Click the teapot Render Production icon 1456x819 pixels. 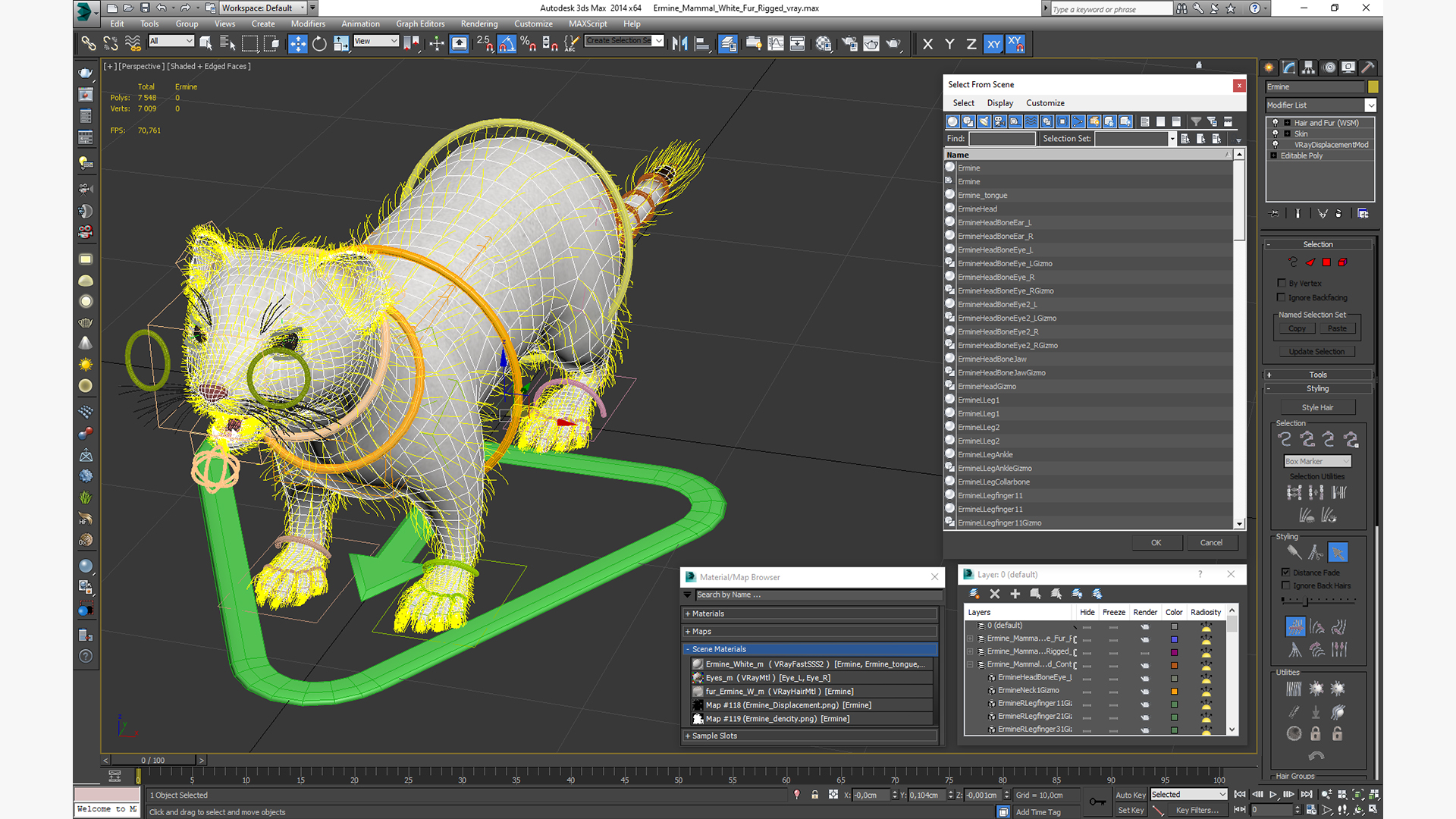pos(893,44)
